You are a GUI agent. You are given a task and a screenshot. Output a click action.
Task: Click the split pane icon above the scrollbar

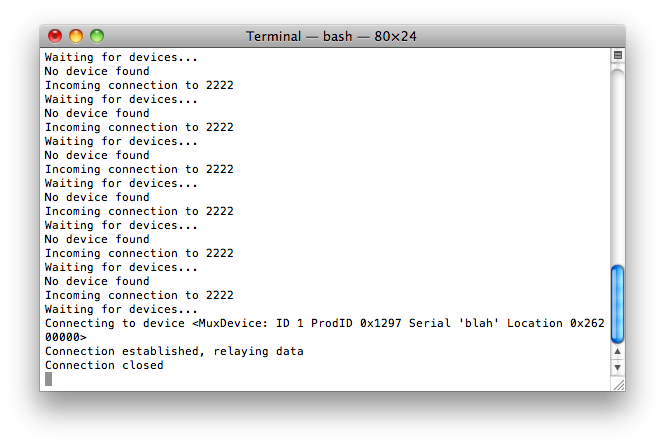click(x=617, y=55)
